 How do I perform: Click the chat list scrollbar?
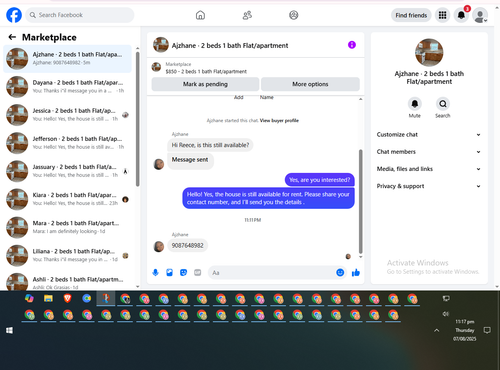pyautogui.click(x=138, y=119)
